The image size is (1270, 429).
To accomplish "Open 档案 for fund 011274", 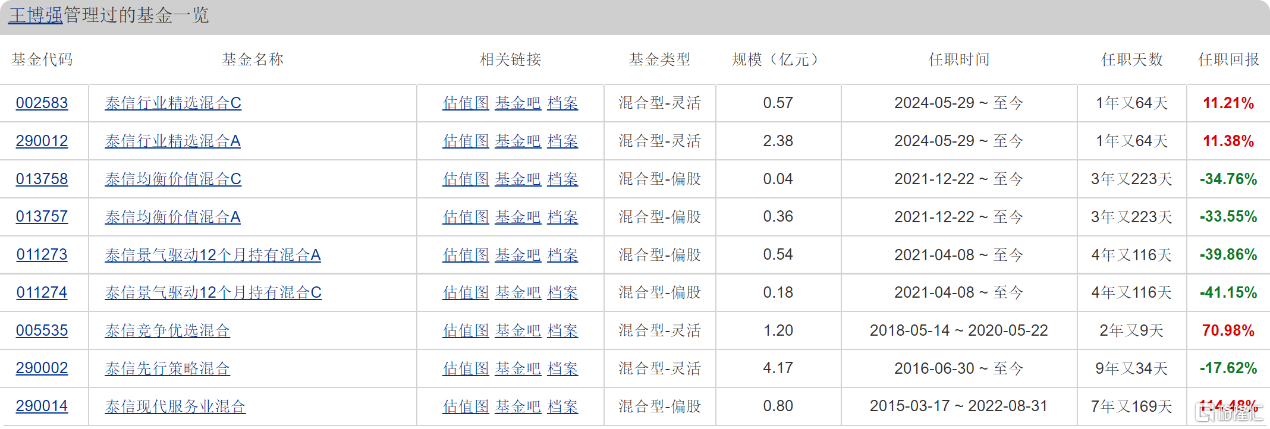I will coord(563,293).
